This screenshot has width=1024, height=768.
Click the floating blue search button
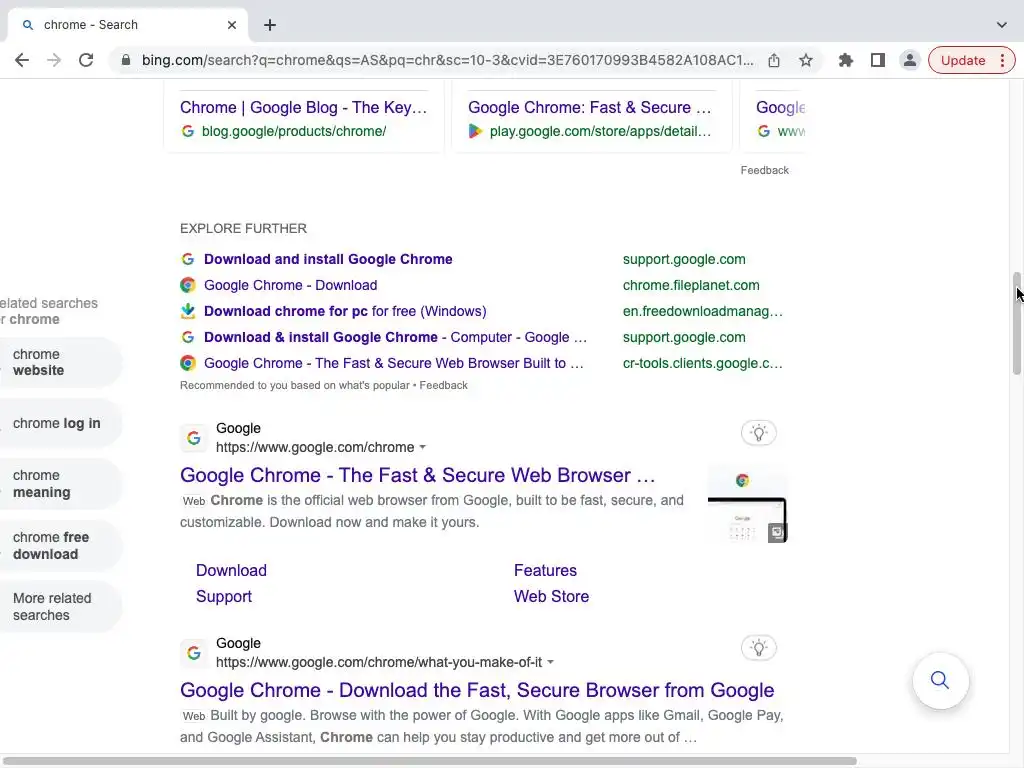940,681
